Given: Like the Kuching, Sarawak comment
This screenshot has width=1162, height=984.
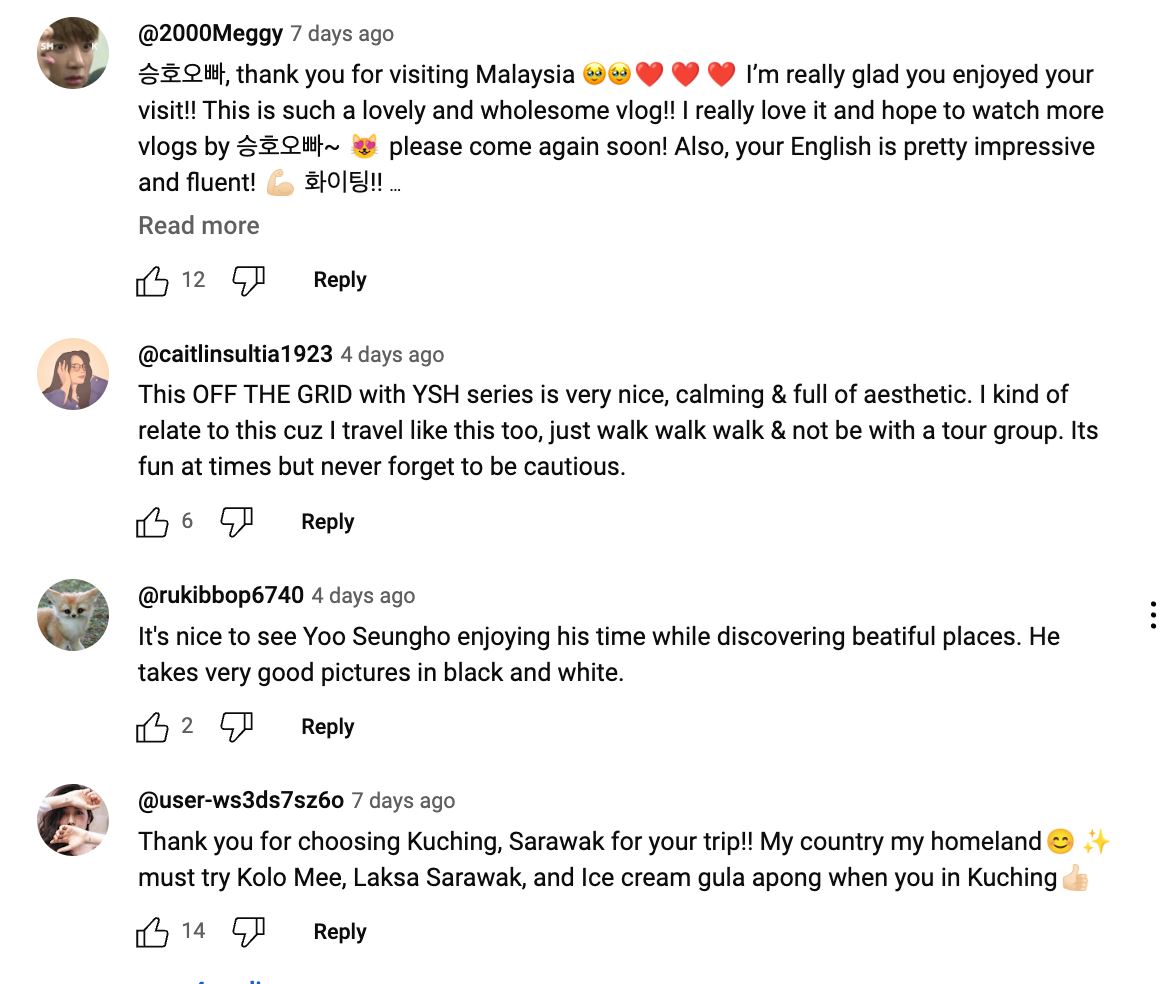Looking at the screenshot, I should tap(152, 932).
